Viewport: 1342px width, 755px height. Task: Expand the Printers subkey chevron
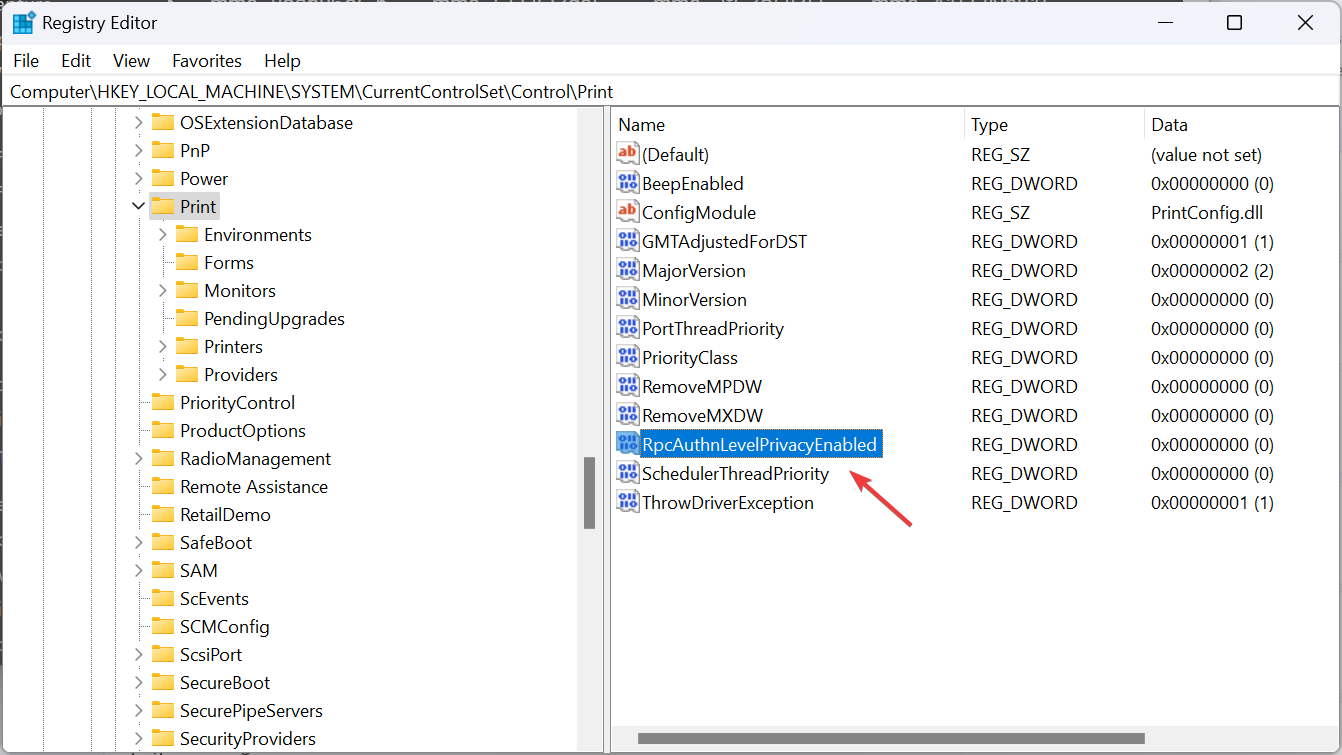coord(163,346)
